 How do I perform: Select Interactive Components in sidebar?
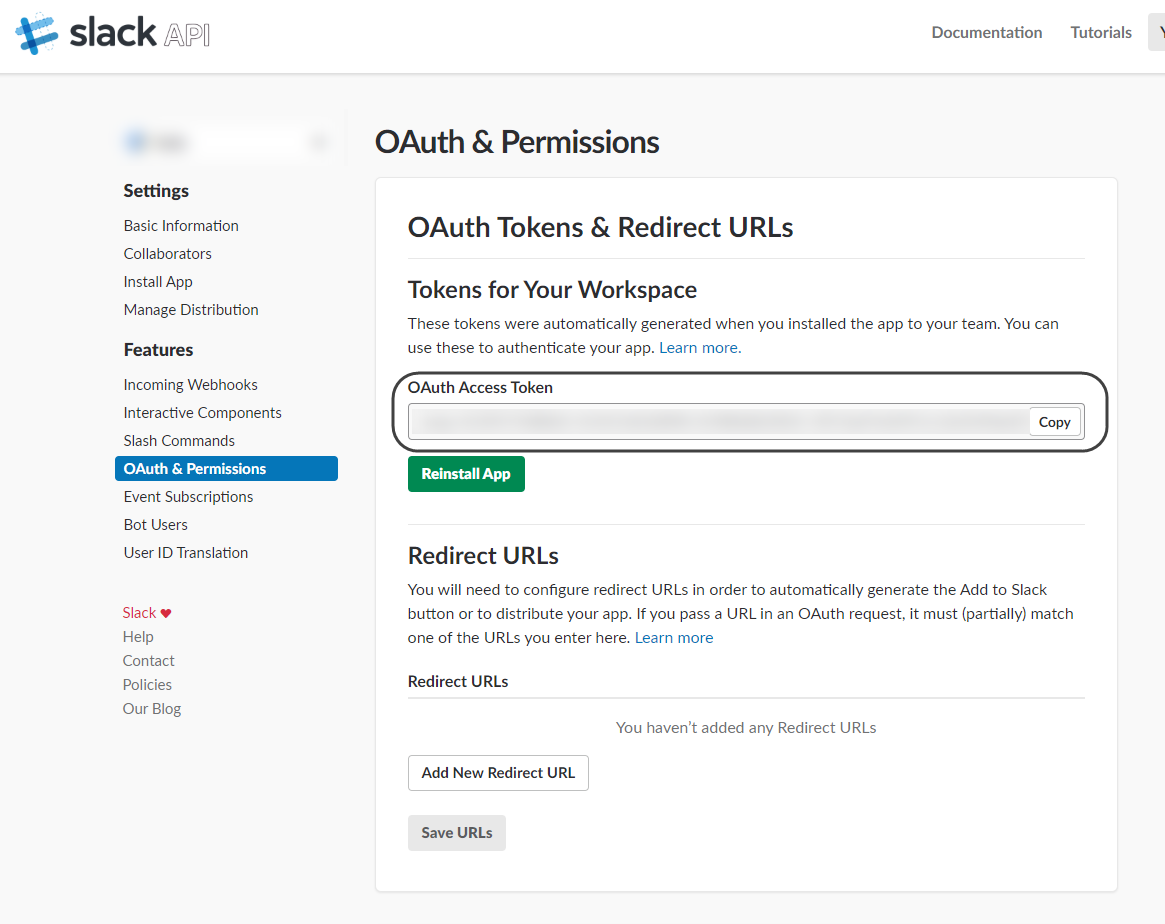coord(203,413)
